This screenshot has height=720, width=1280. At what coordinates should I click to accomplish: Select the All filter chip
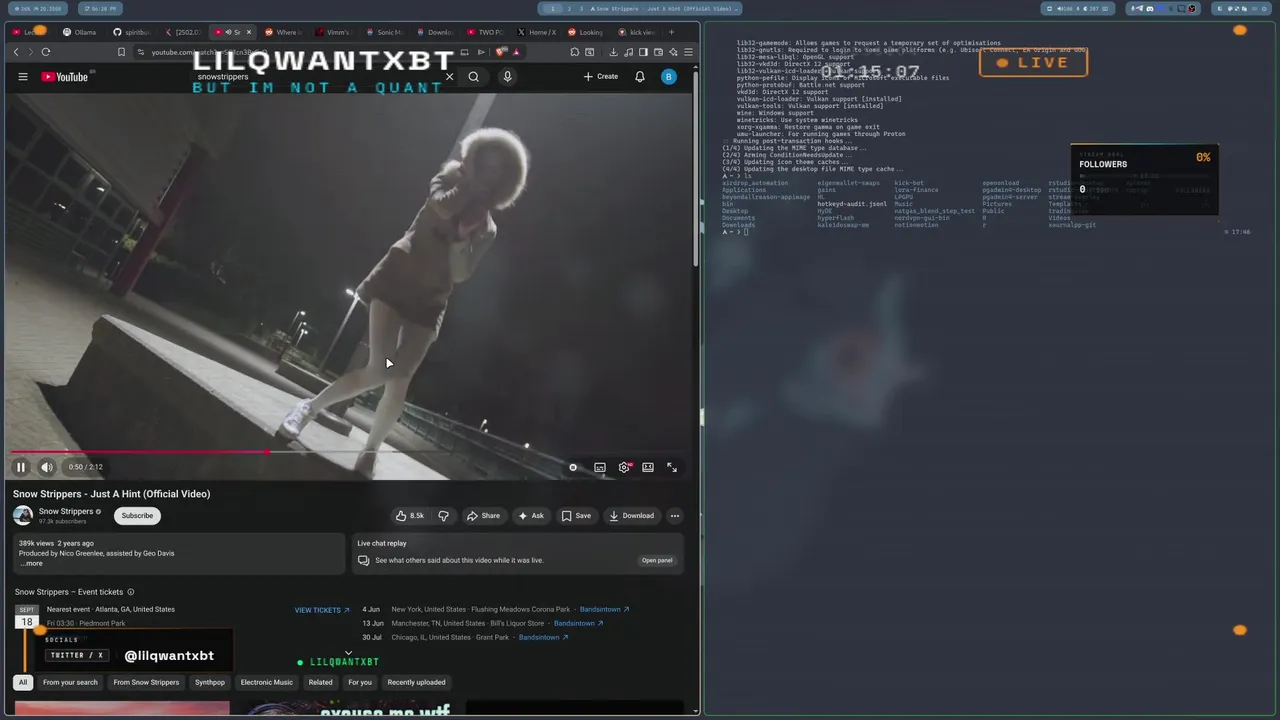tap(22, 682)
